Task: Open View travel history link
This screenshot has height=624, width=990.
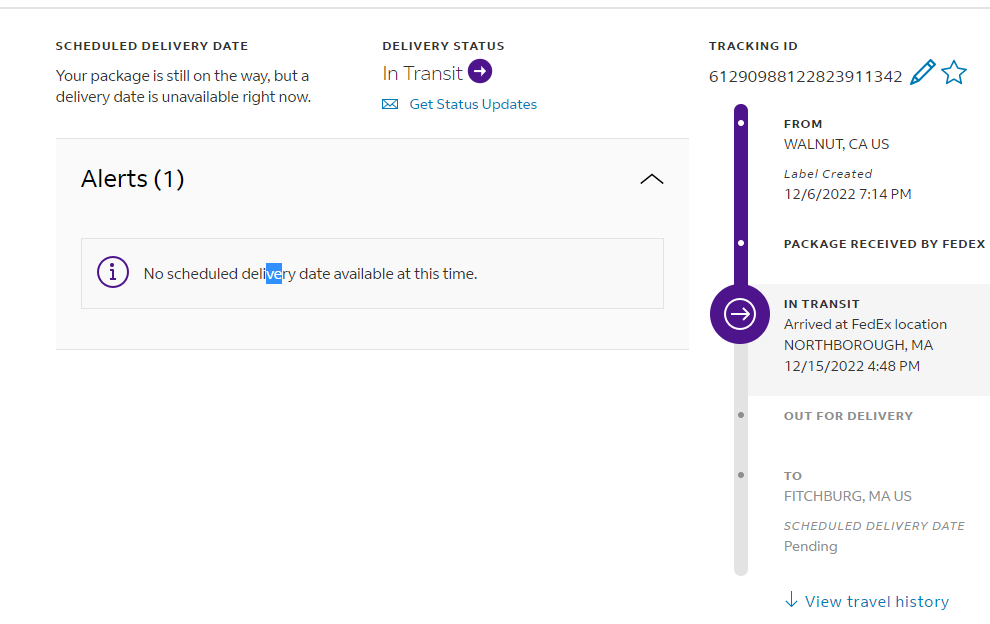Action: [x=876, y=601]
